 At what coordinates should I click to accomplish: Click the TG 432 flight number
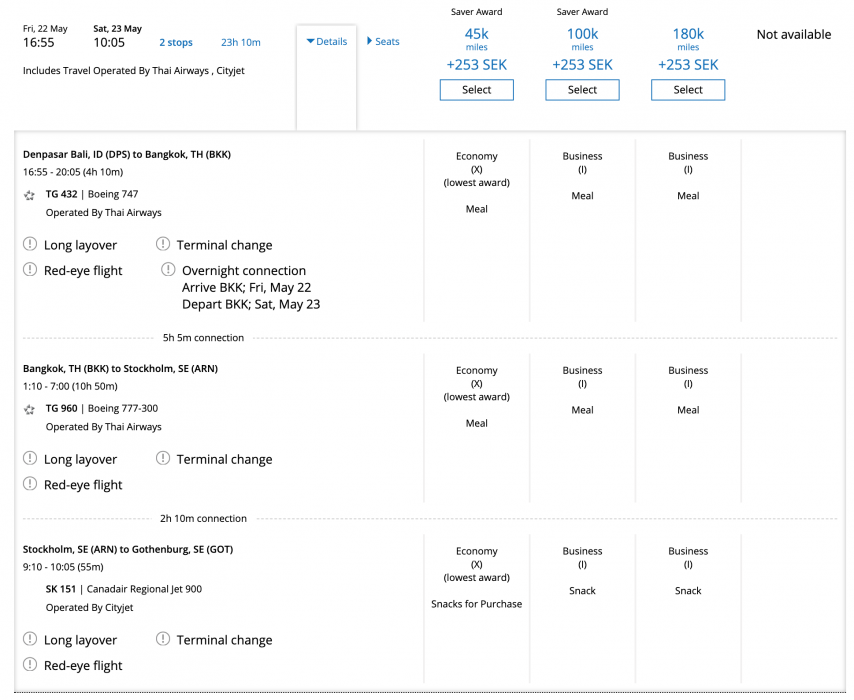click(x=61, y=195)
